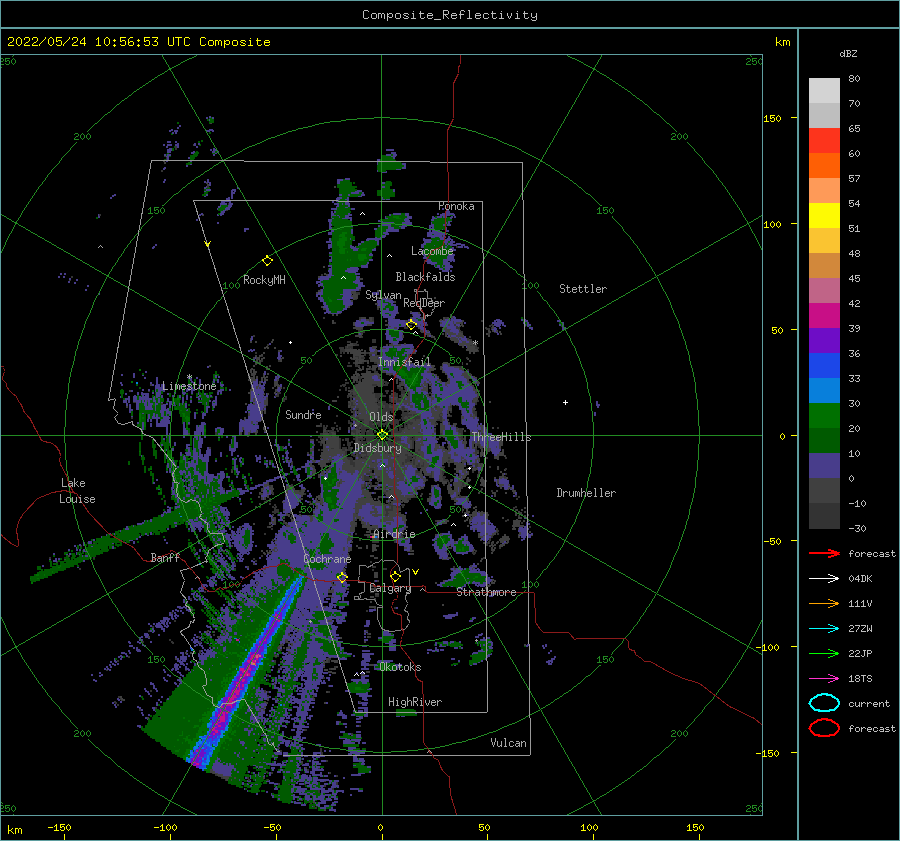The width and height of the screenshot is (900, 841).
Task: Click the Stettler city label
Action: (x=583, y=289)
